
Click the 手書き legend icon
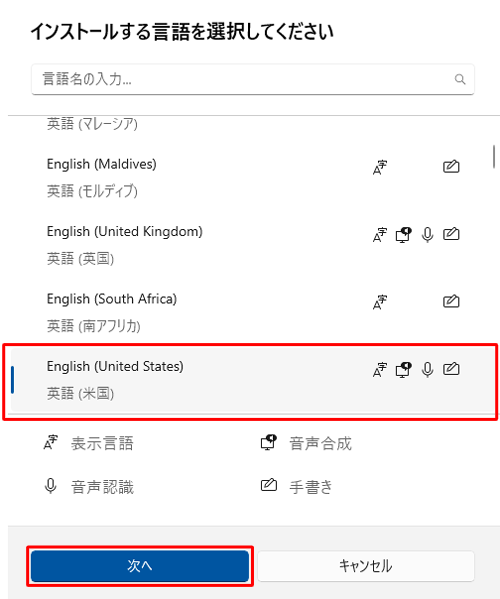[x=269, y=485]
